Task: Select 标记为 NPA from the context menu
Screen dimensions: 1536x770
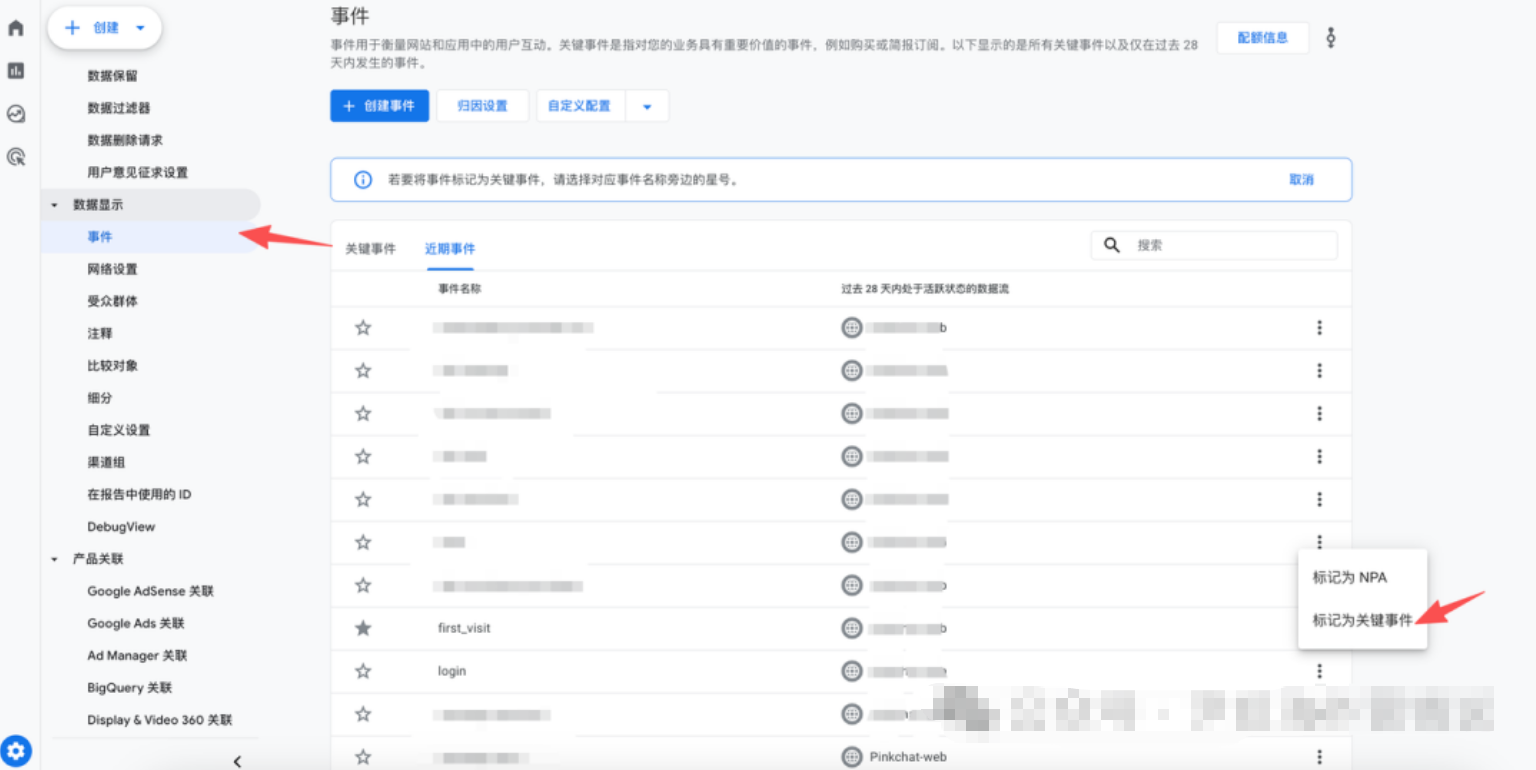Action: pyautogui.click(x=1352, y=577)
